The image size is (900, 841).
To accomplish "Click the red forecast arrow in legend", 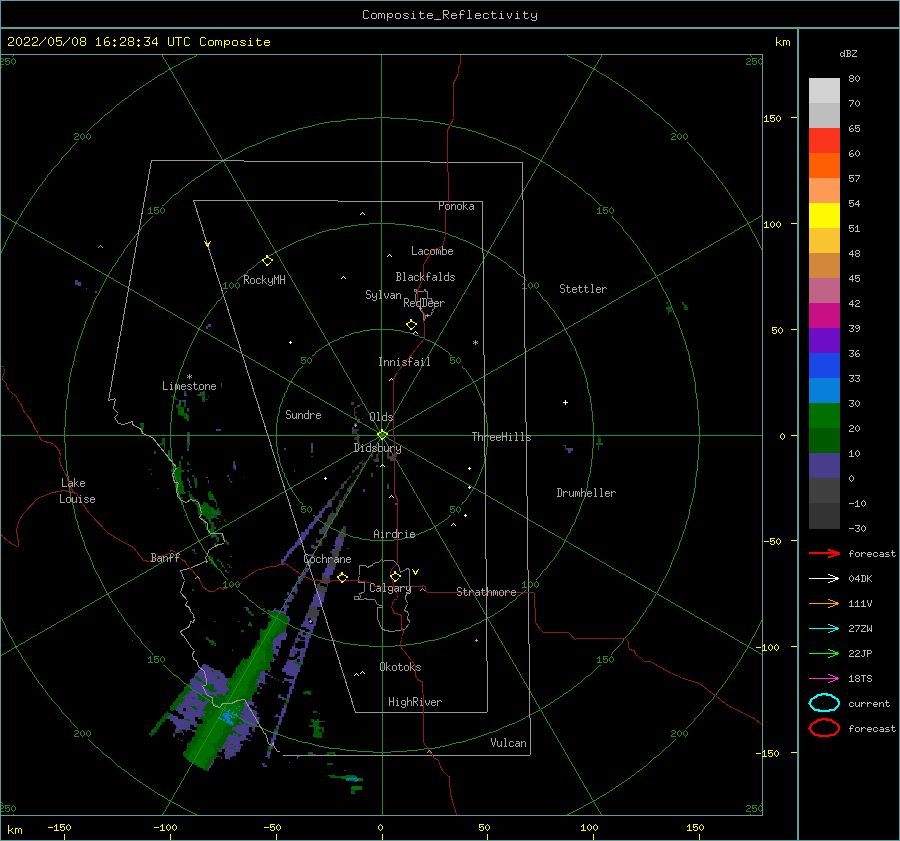I will (x=824, y=553).
